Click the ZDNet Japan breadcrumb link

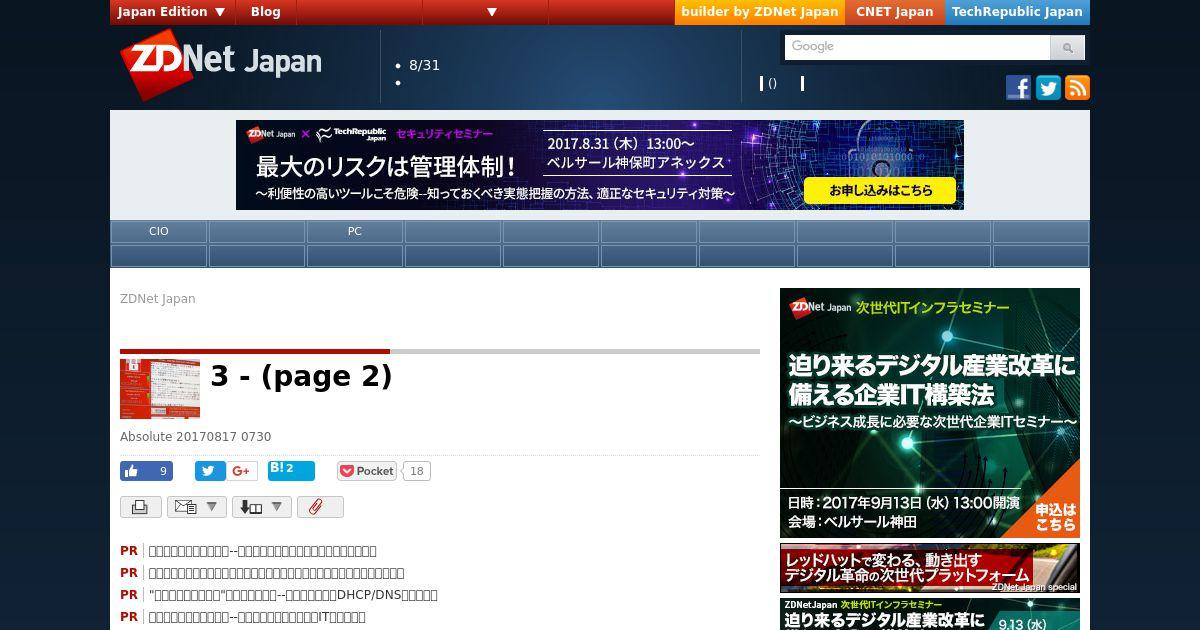(x=158, y=299)
